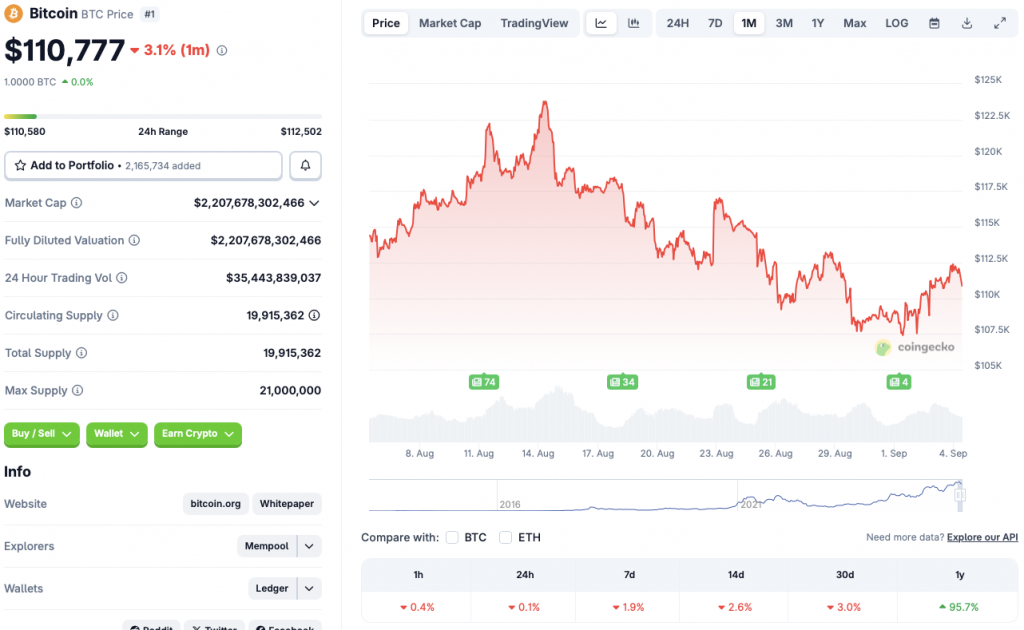Click the news marker labeled 74

[484, 382]
